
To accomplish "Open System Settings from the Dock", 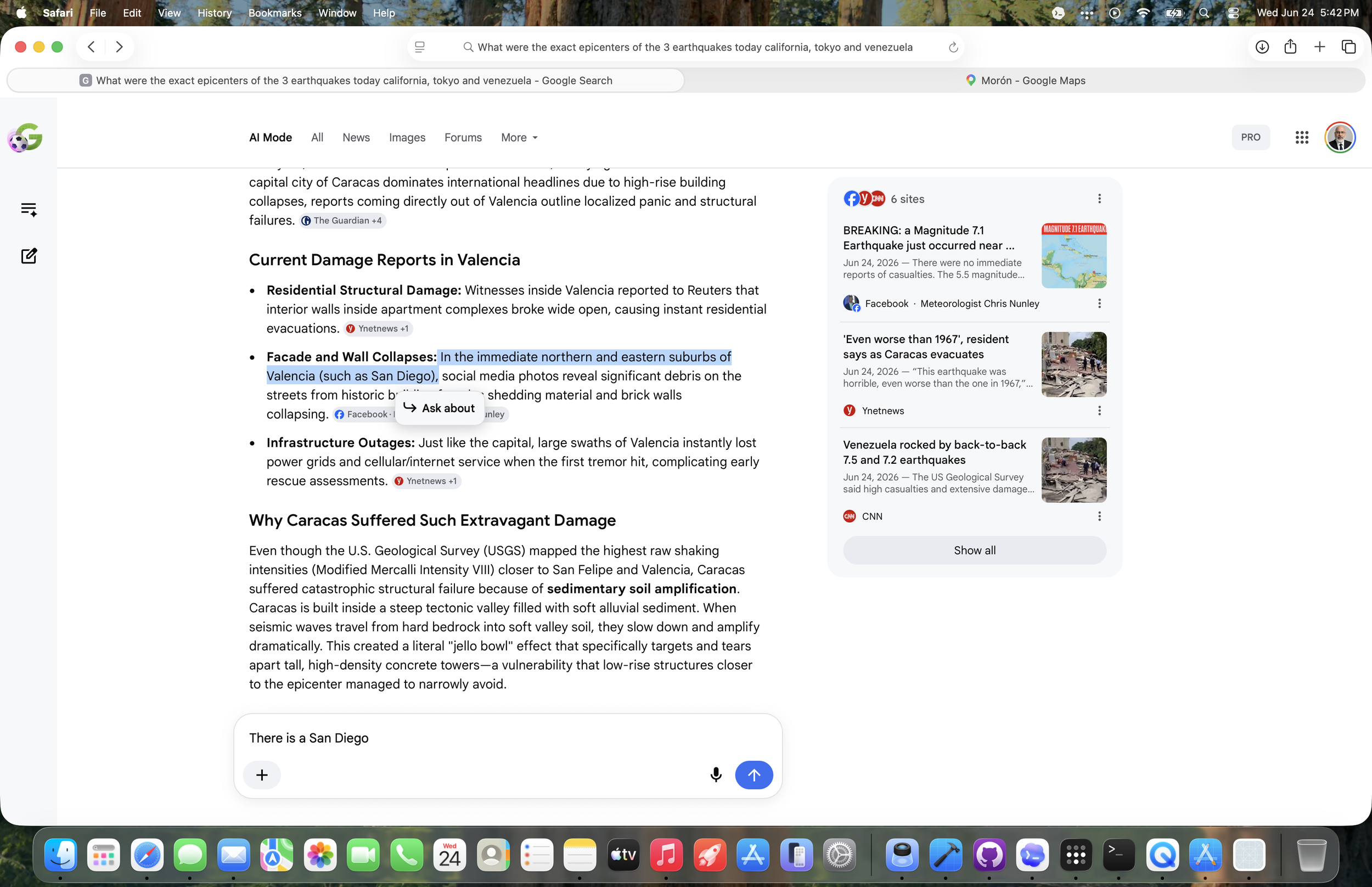I will [840, 855].
